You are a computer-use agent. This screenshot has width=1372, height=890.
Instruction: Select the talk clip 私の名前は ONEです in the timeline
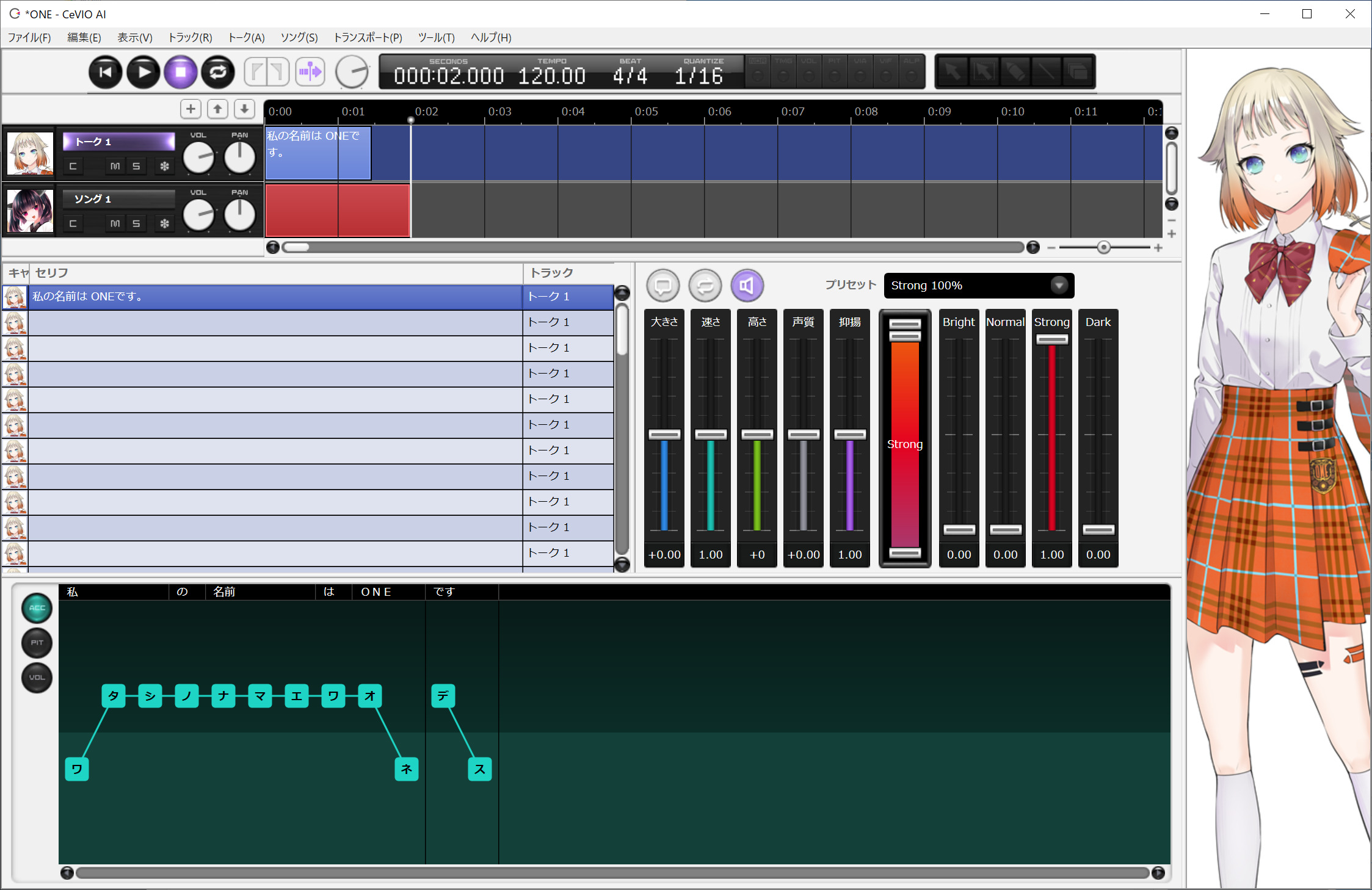pos(318,153)
